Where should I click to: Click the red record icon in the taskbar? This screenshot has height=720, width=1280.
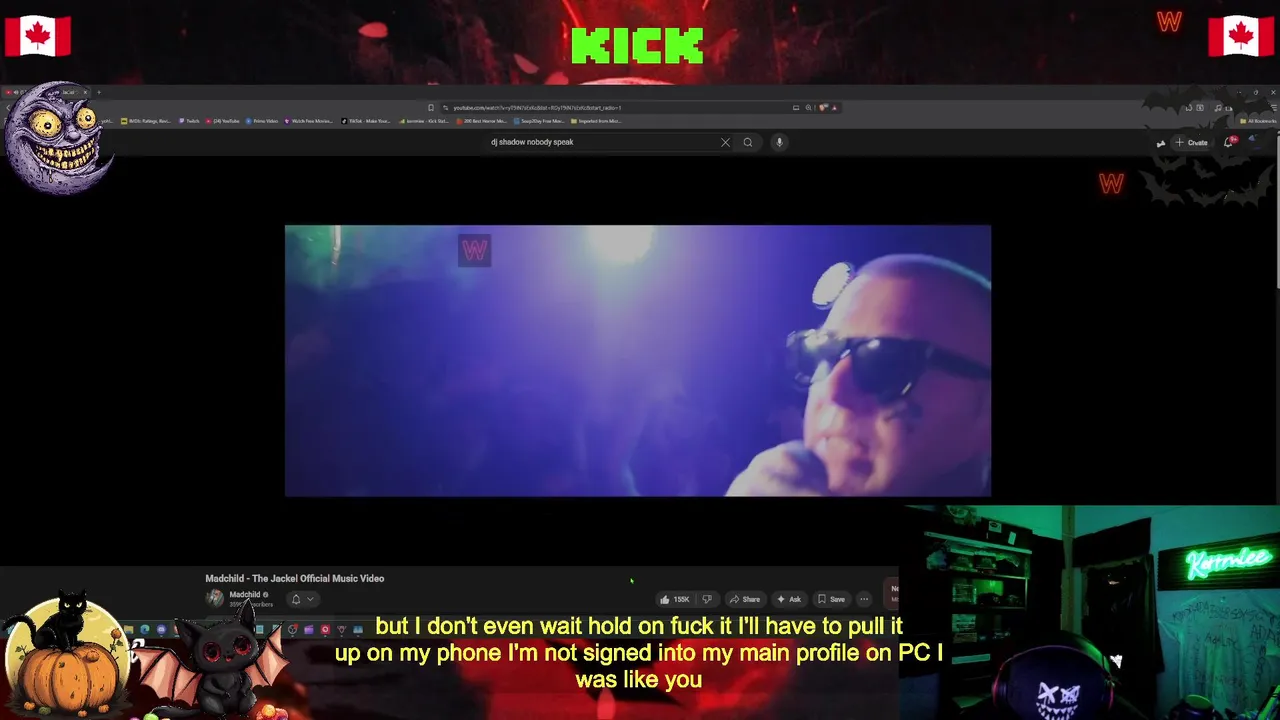click(x=325, y=629)
